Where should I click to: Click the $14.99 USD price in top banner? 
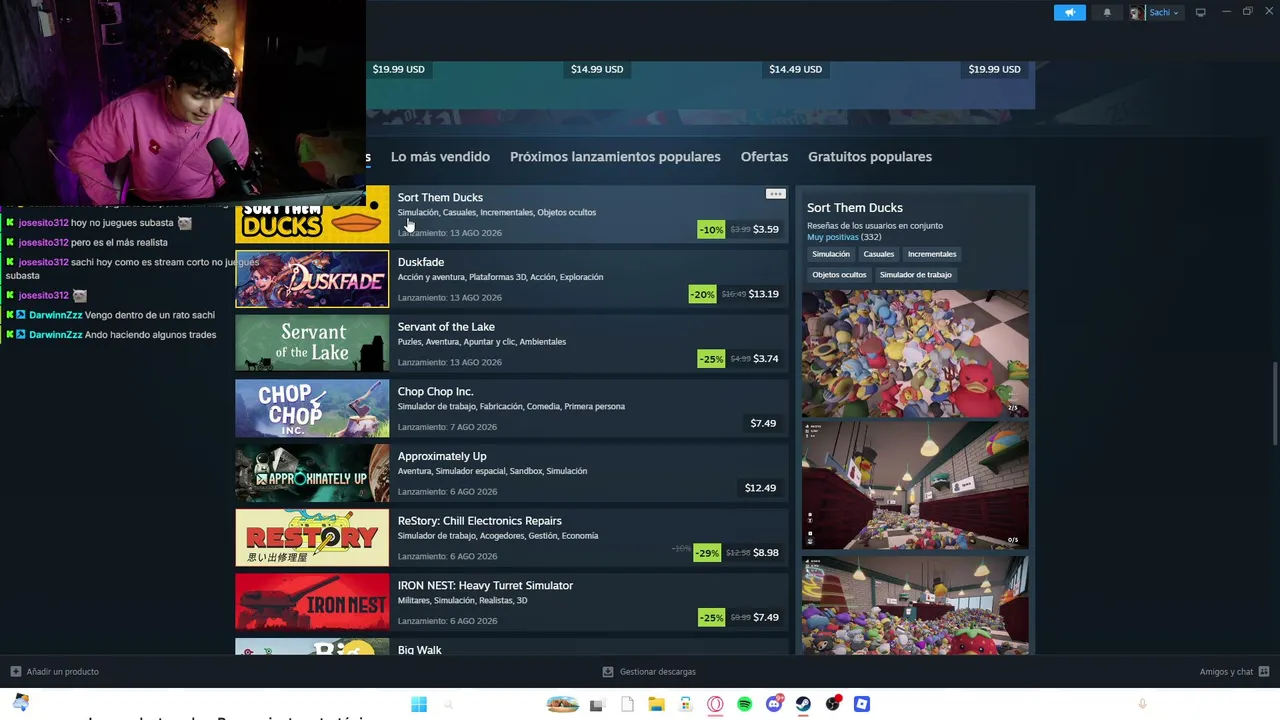[x=597, y=70]
